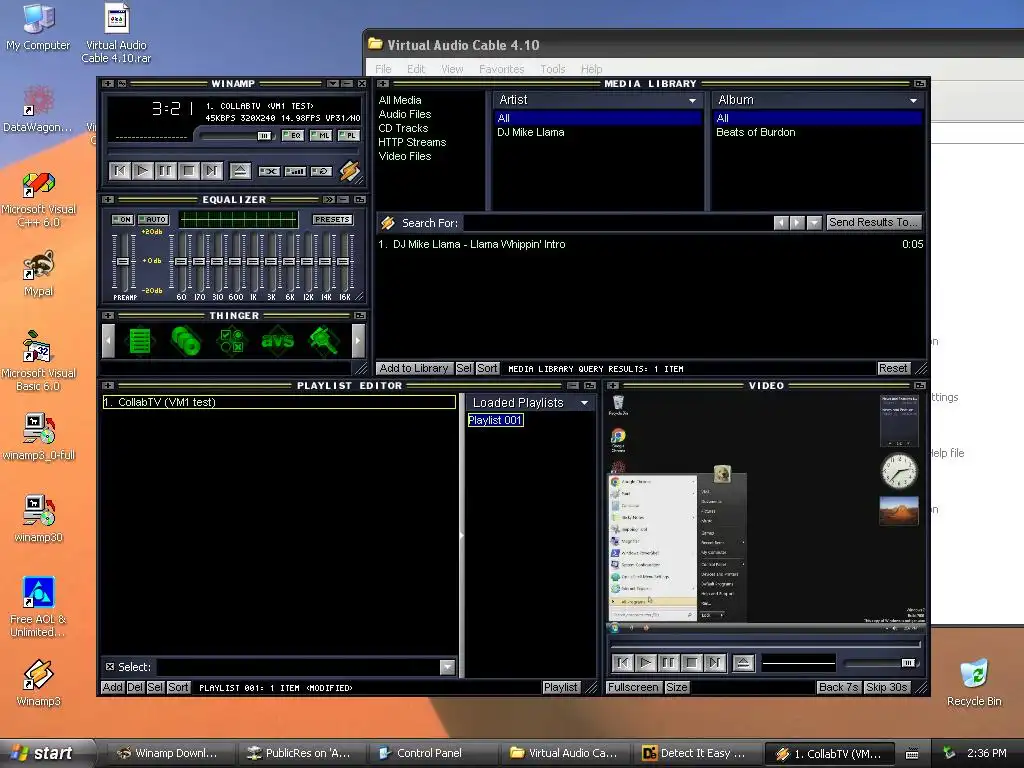Click playlist editor Add button
Image resolution: width=1024 pixels, height=768 pixels.
(x=112, y=687)
